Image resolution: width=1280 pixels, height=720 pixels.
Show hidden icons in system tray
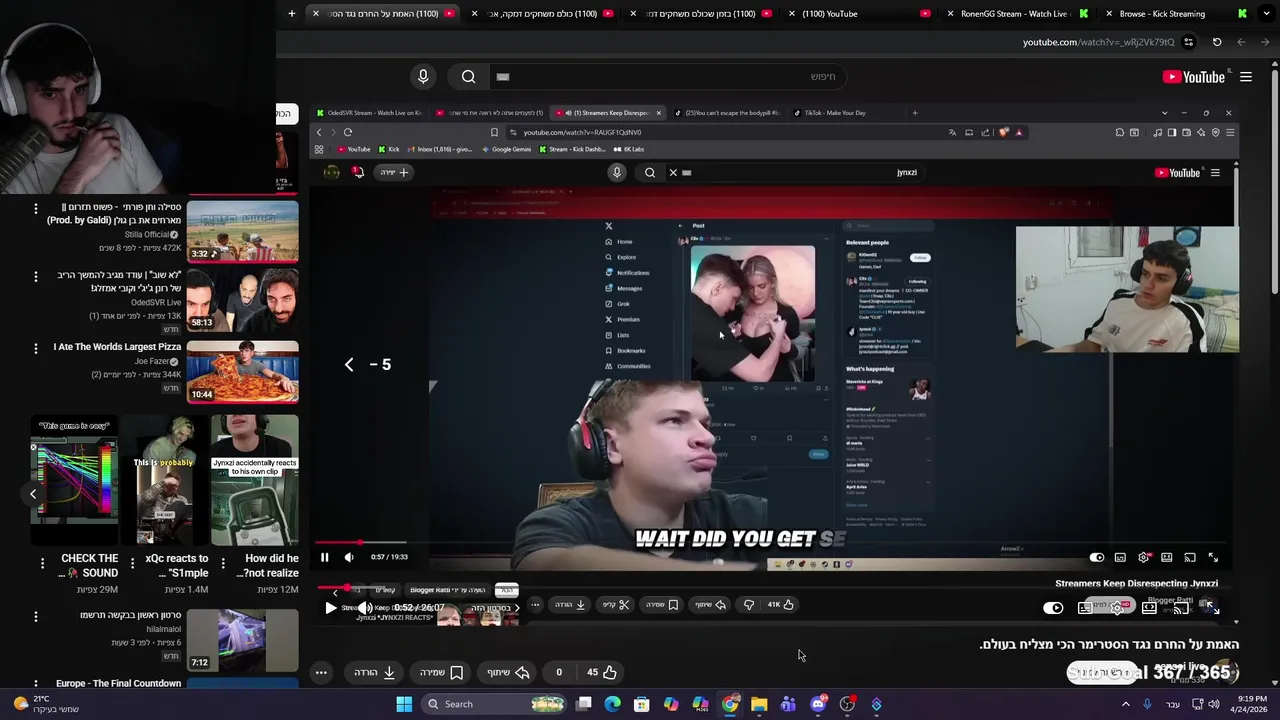click(x=1125, y=704)
